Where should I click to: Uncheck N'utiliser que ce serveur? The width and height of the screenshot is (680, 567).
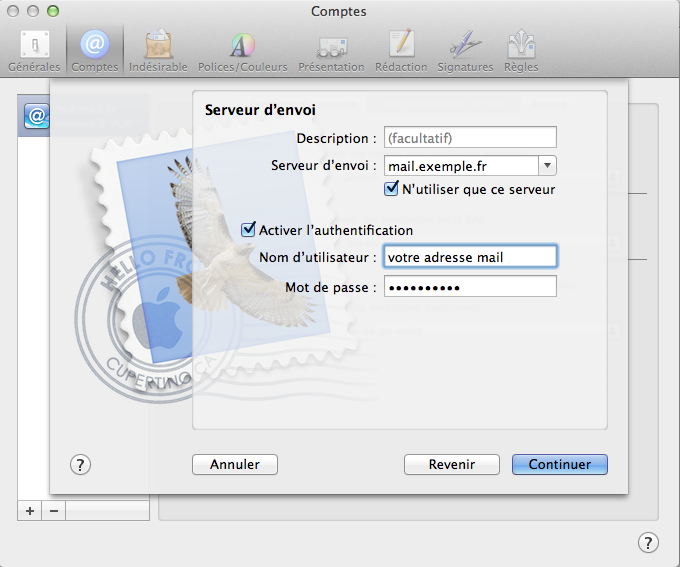pyautogui.click(x=391, y=189)
